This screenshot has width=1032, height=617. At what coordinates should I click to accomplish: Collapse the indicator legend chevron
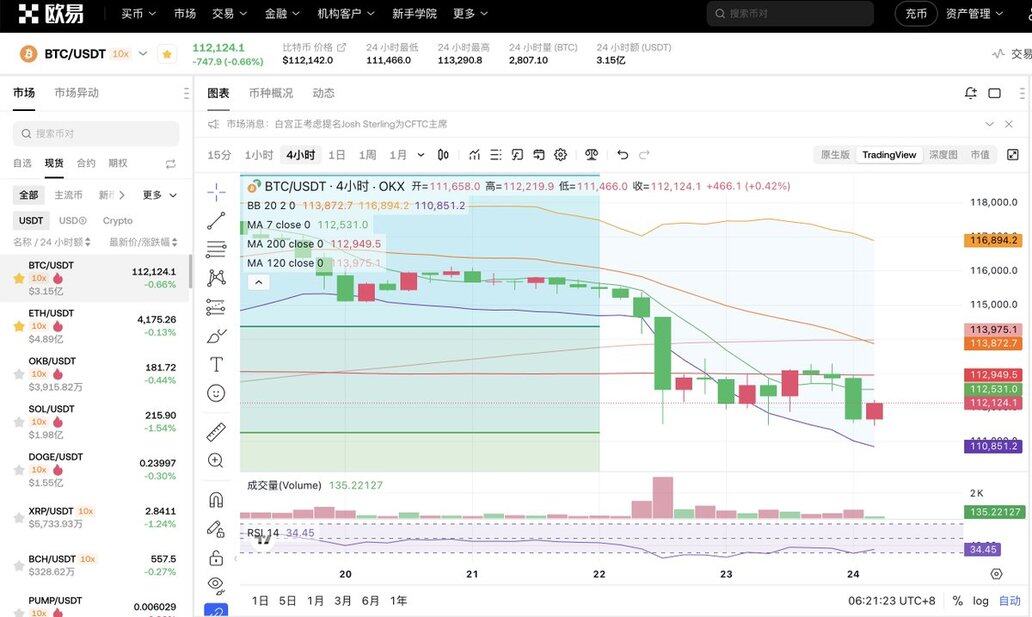[259, 282]
